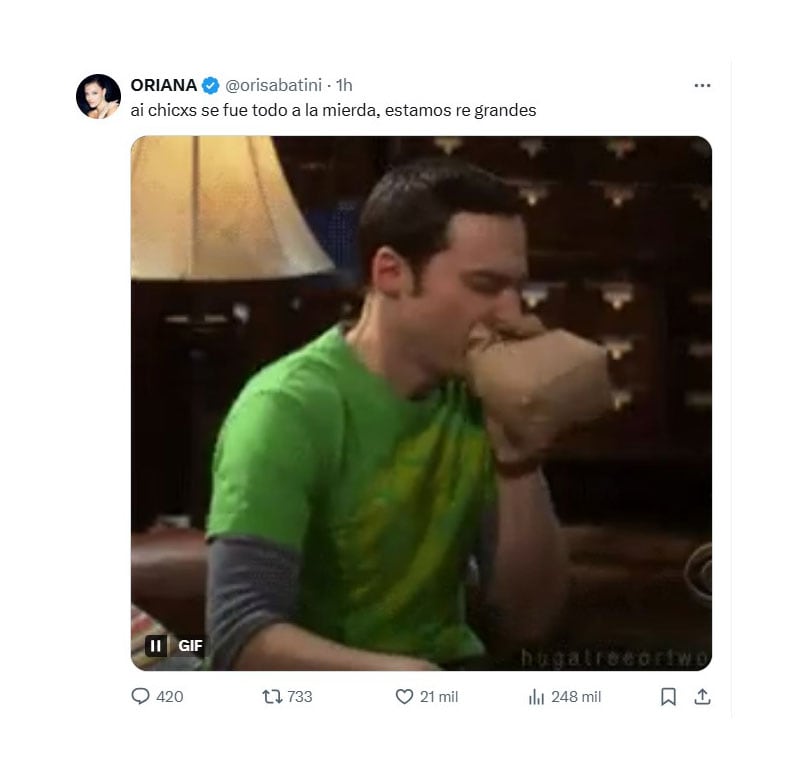Open the three-dot more options menu
The width and height of the screenshot is (794, 779).
point(702,86)
